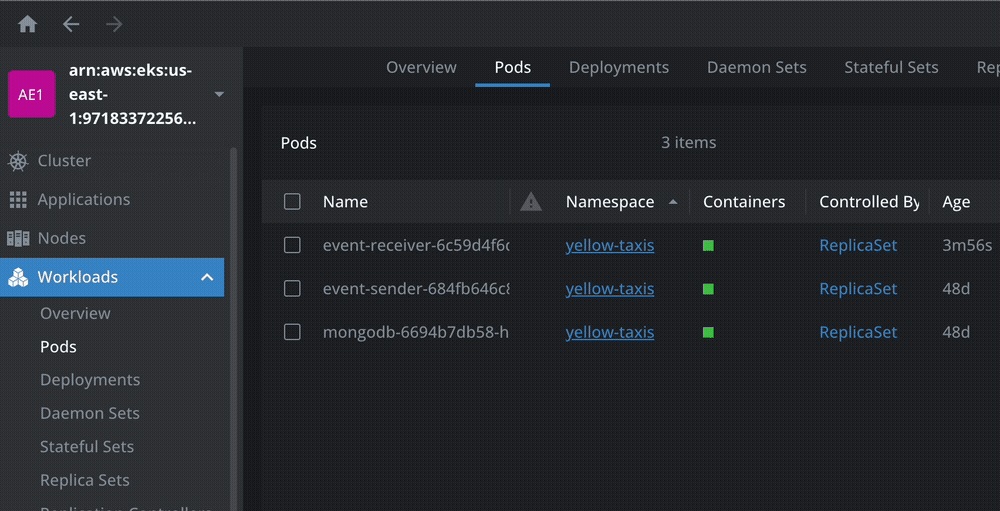The width and height of the screenshot is (1000, 511).
Task: Open Stateful Sets in the sidebar
Action: coord(87,447)
